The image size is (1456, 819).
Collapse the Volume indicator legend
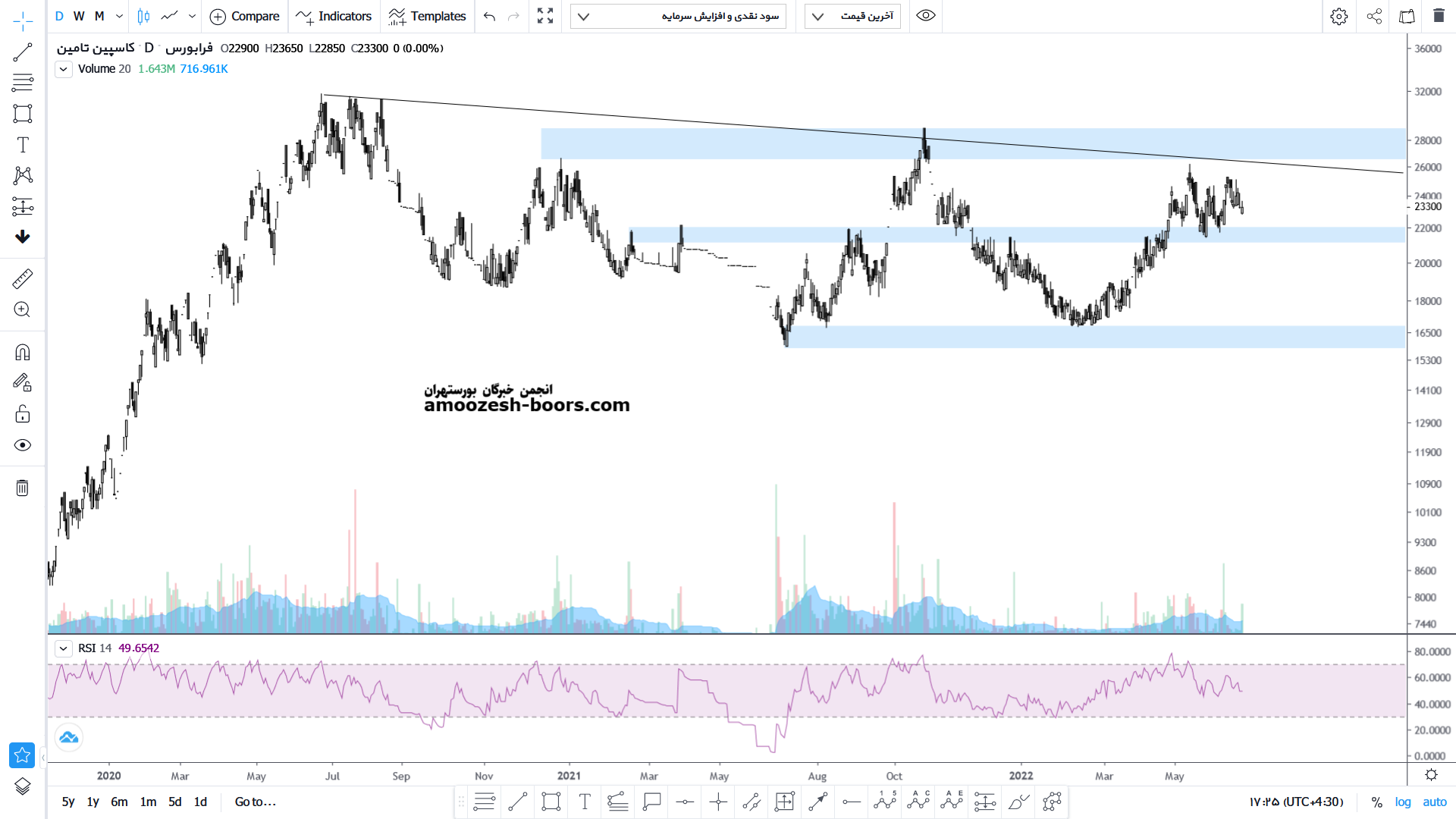coord(64,69)
